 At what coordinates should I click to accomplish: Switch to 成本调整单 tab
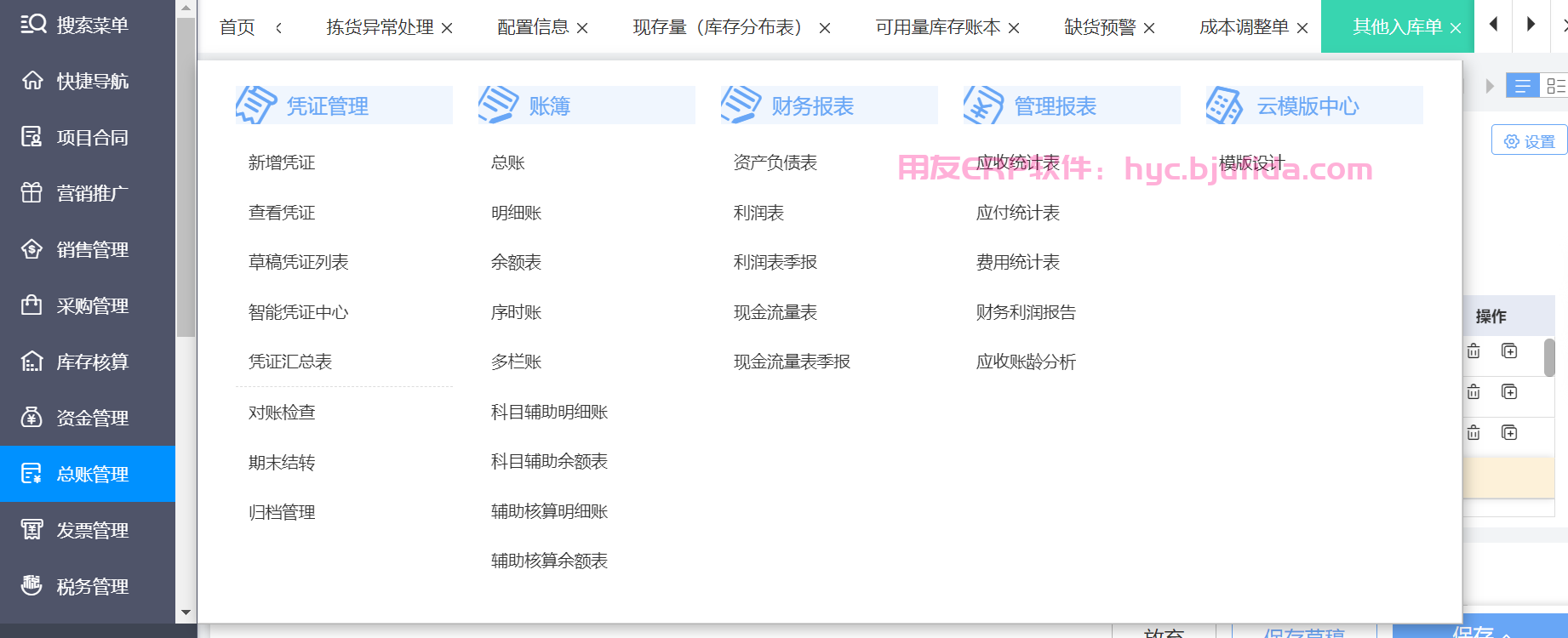pyautogui.click(x=1244, y=27)
